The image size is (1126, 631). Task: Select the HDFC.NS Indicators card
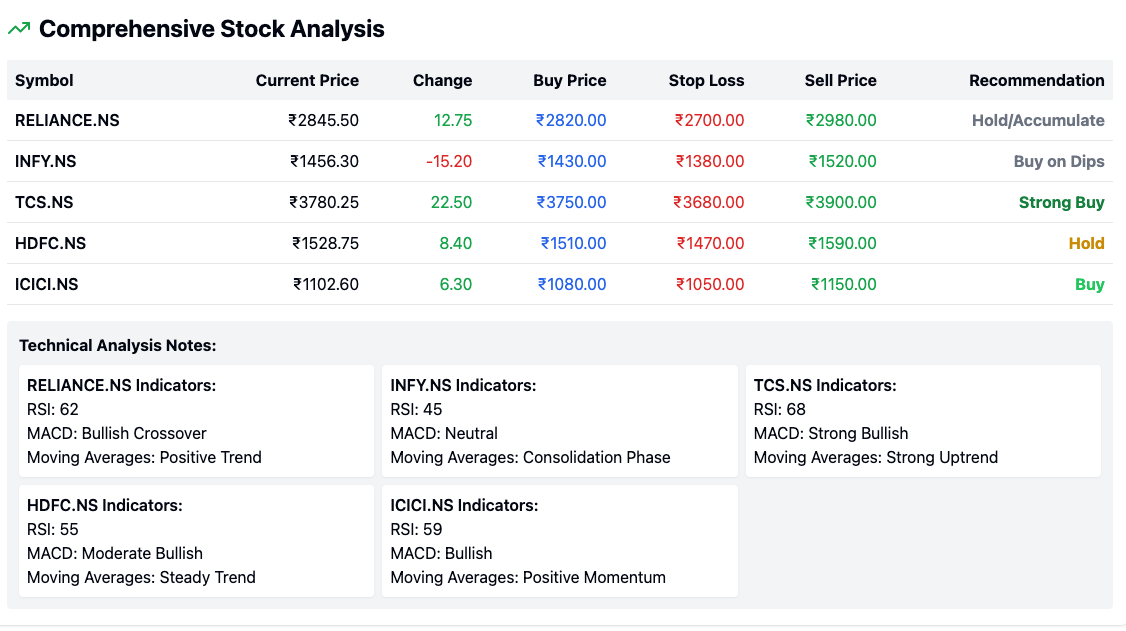pos(196,541)
